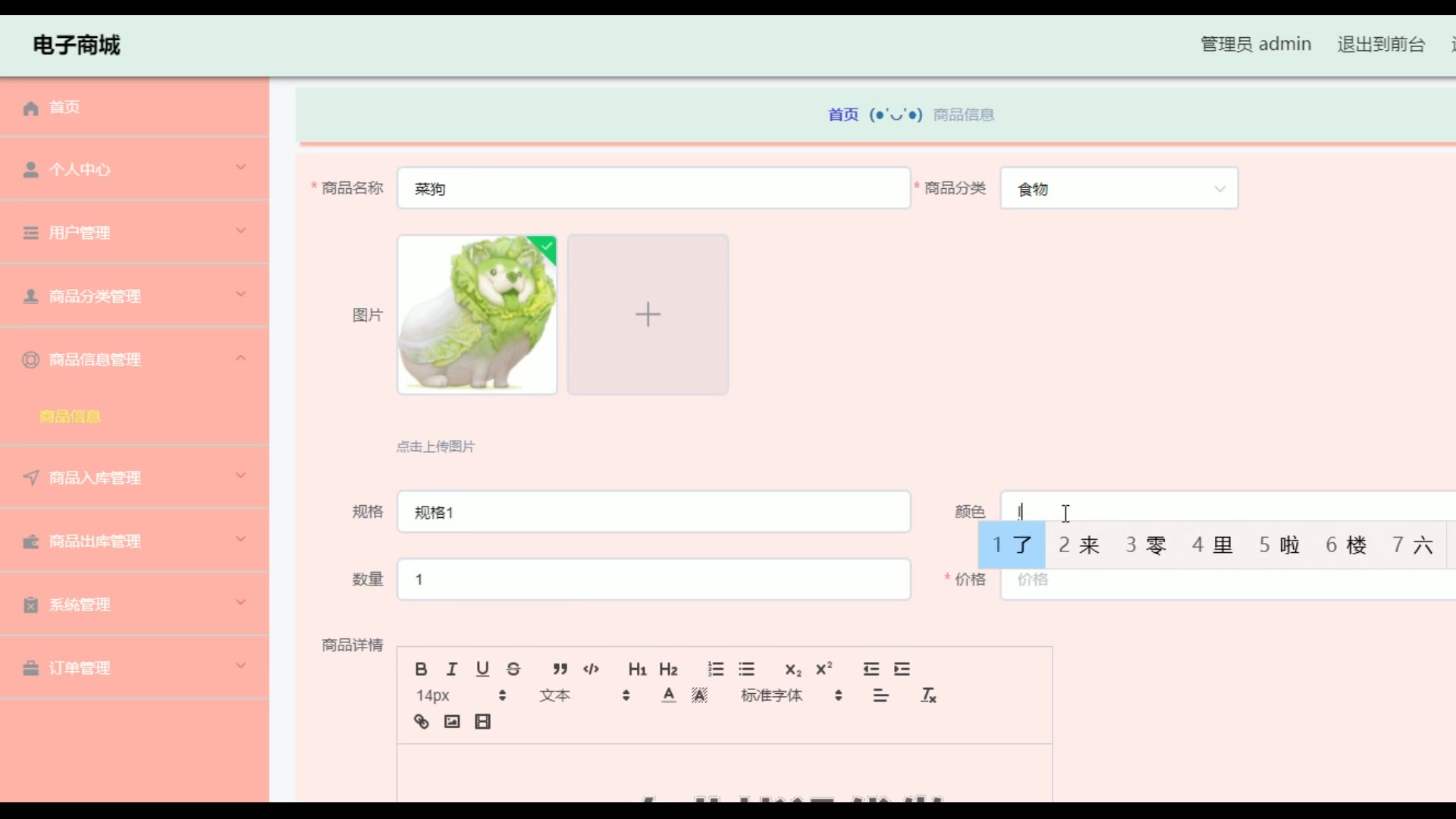Go to 首页 in the sidebar
This screenshot has height=819, width=1456.
tap(64, 107)
